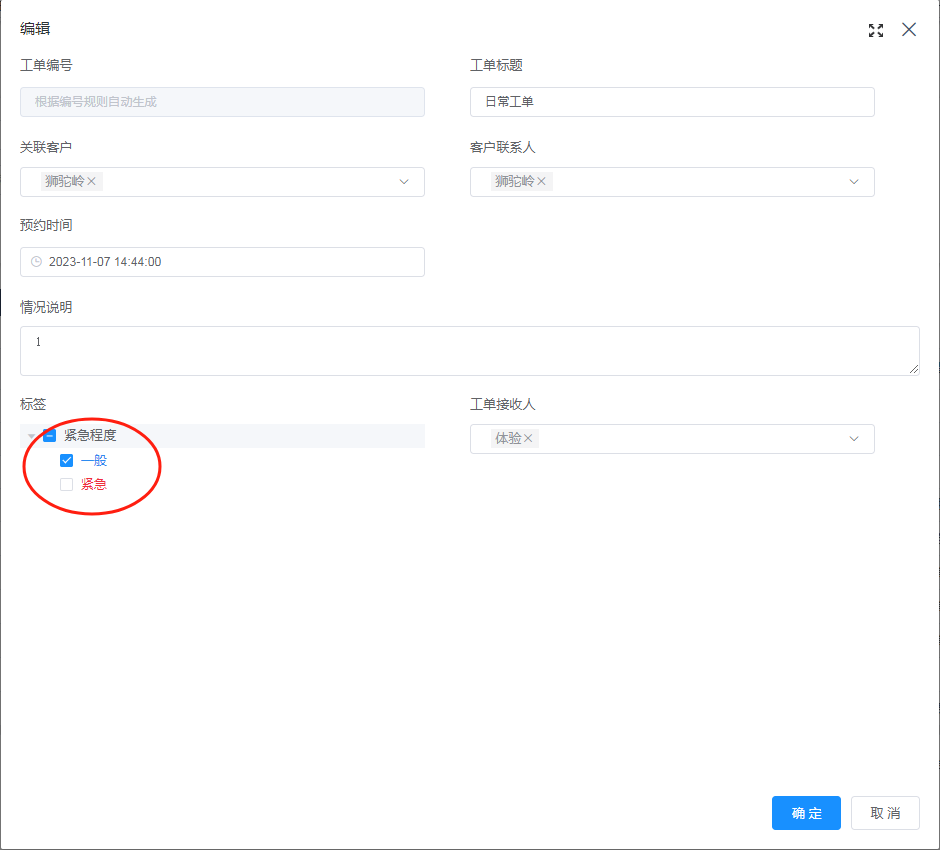The image size is (940, 850).
Task: Select the 紧急 tag label
Action: pyautogui.click(x=94, y=485)
